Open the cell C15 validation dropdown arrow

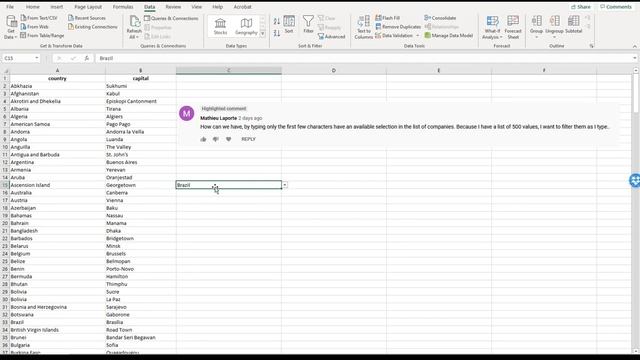pos(284,185)
